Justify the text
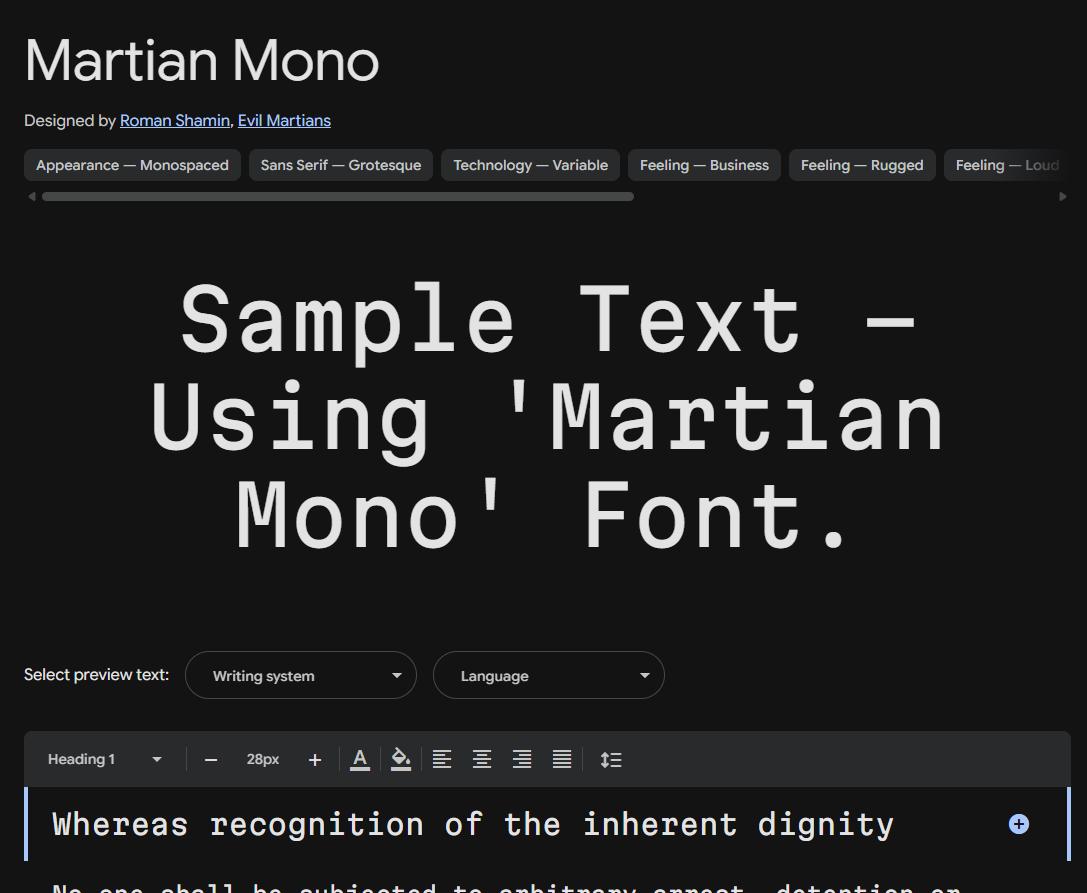 562,760
